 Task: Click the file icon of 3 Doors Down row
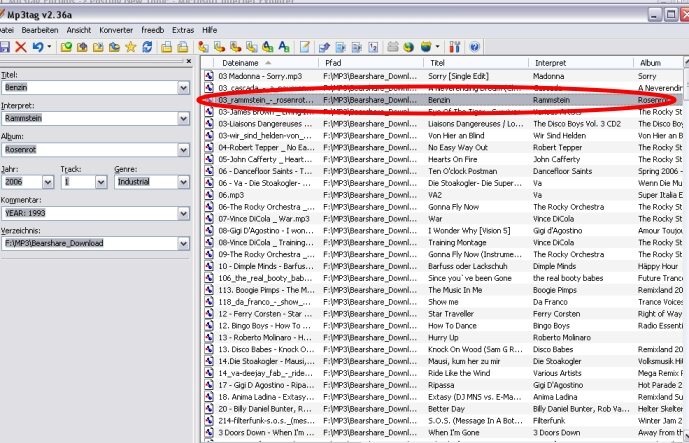209,432
